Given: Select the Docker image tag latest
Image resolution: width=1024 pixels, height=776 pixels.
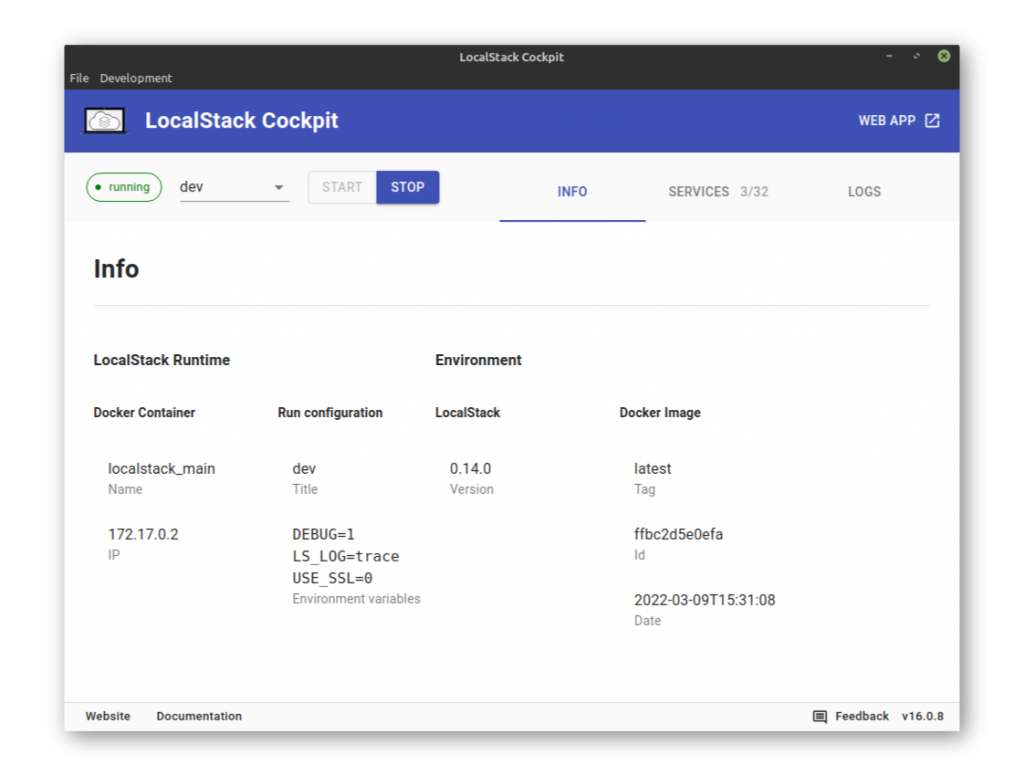Looking at the screenshot, I should point(652,469).
